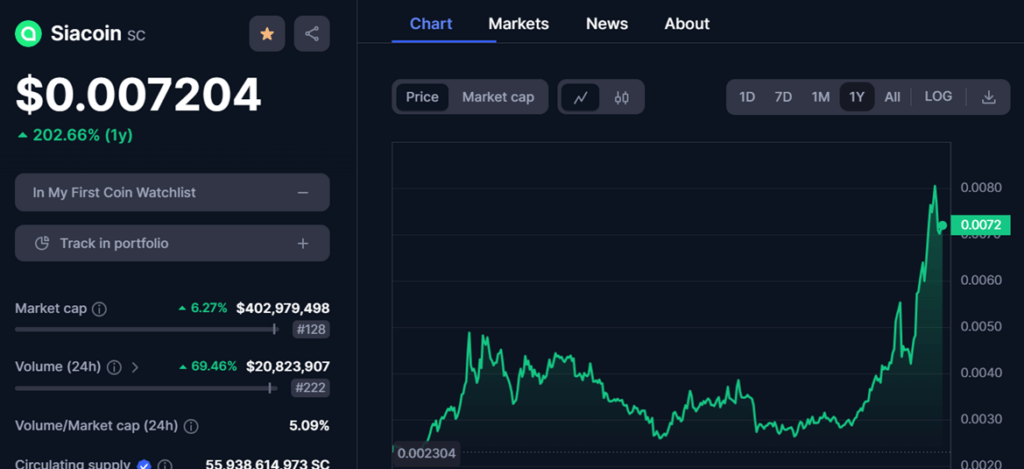
Task: Show Market cap info icon
Action: (x=99, y=309)
